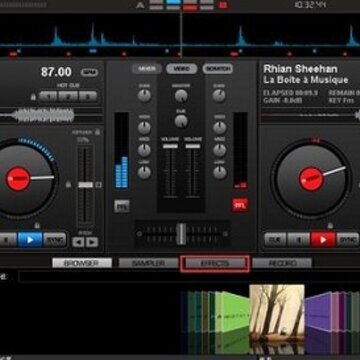Viewport: 360px width, 360px height.
Task: Switch to the SCRATCH tab
Action: 218,69
